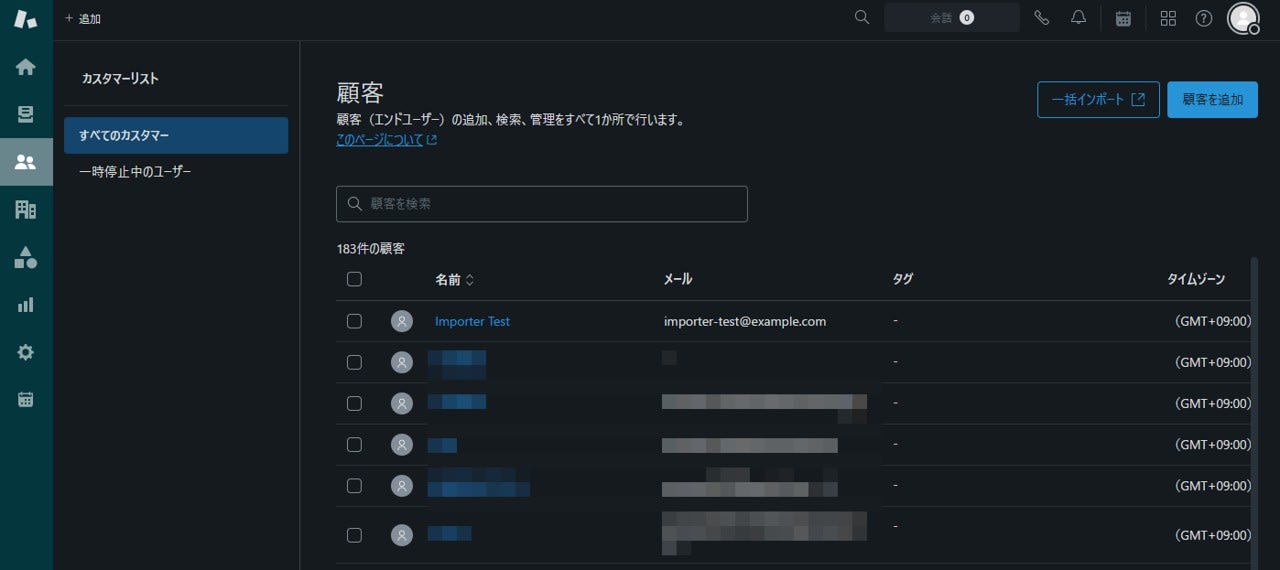Toggle the select-all checkbox in the header row
The width and height of the screenshot is (1280, 570).
(x=354, y=279)
